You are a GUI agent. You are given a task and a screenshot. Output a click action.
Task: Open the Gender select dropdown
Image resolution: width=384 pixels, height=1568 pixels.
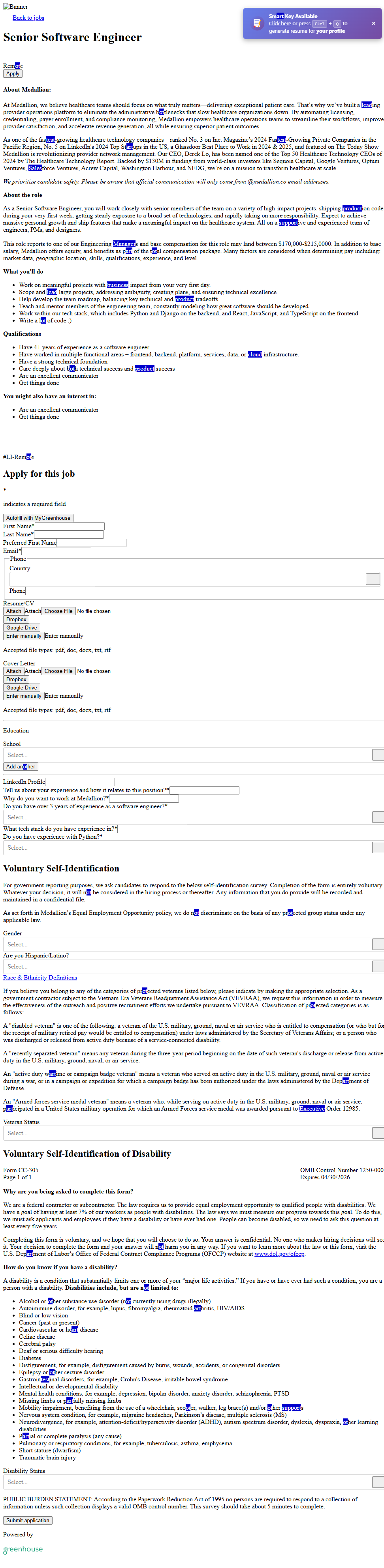377,944
